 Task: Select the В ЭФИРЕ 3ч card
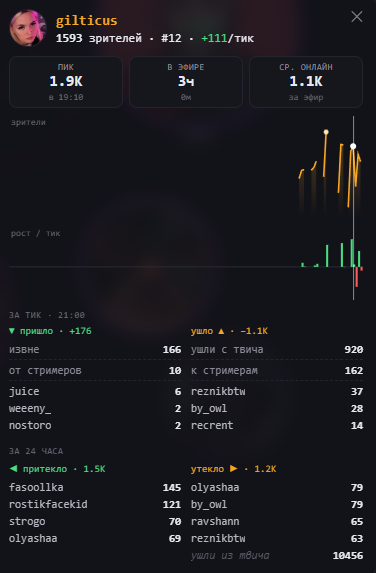186,82
